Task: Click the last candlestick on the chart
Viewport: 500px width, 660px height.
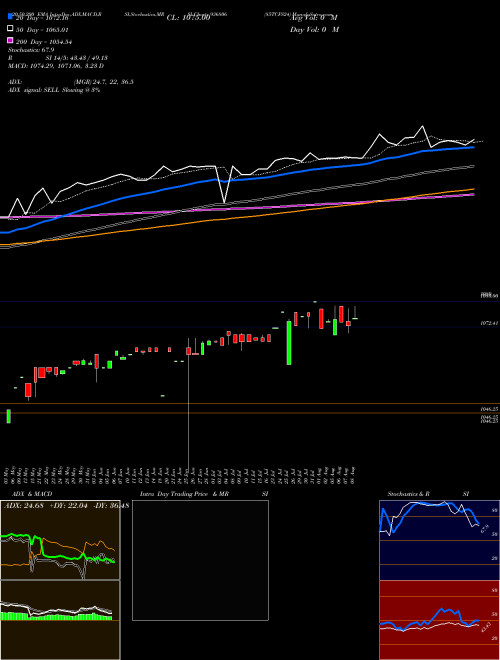Action: point(355,319)
